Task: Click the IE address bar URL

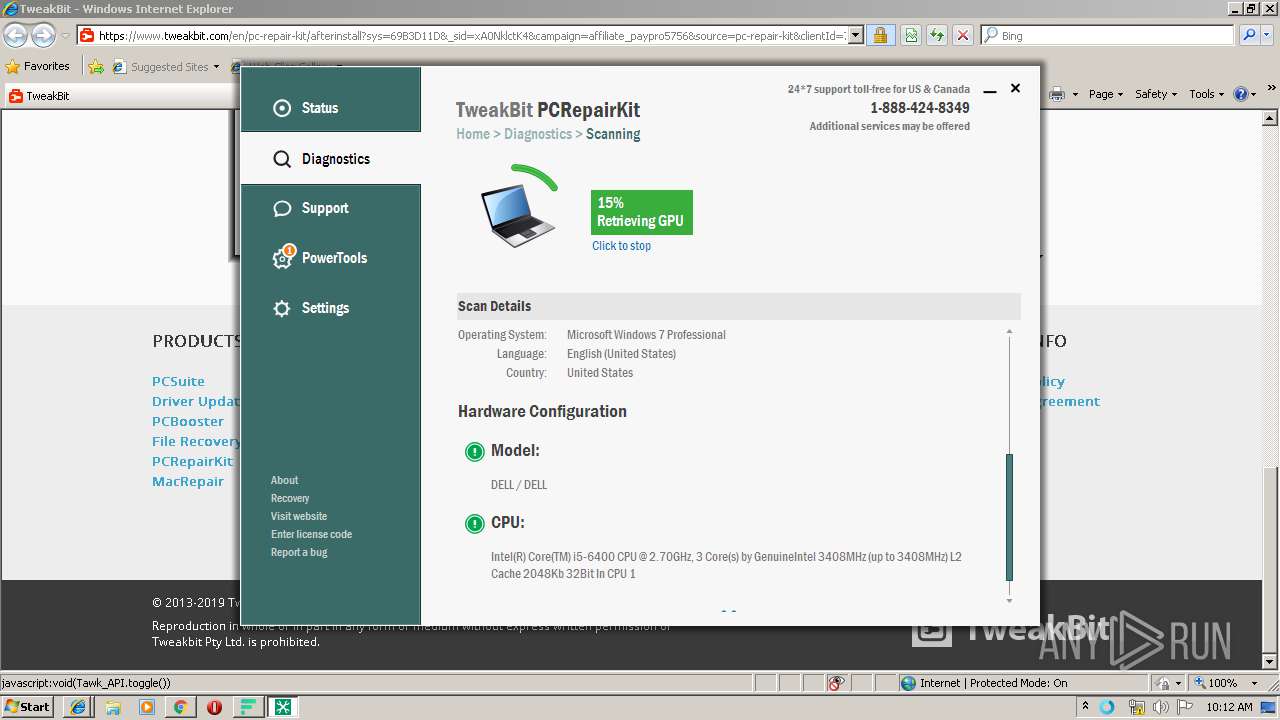Action: 472,35
